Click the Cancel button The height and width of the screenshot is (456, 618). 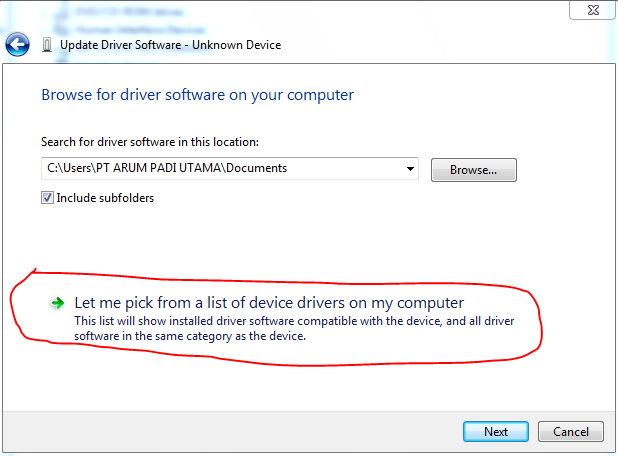pyautogui.click(x=570, y=432)
